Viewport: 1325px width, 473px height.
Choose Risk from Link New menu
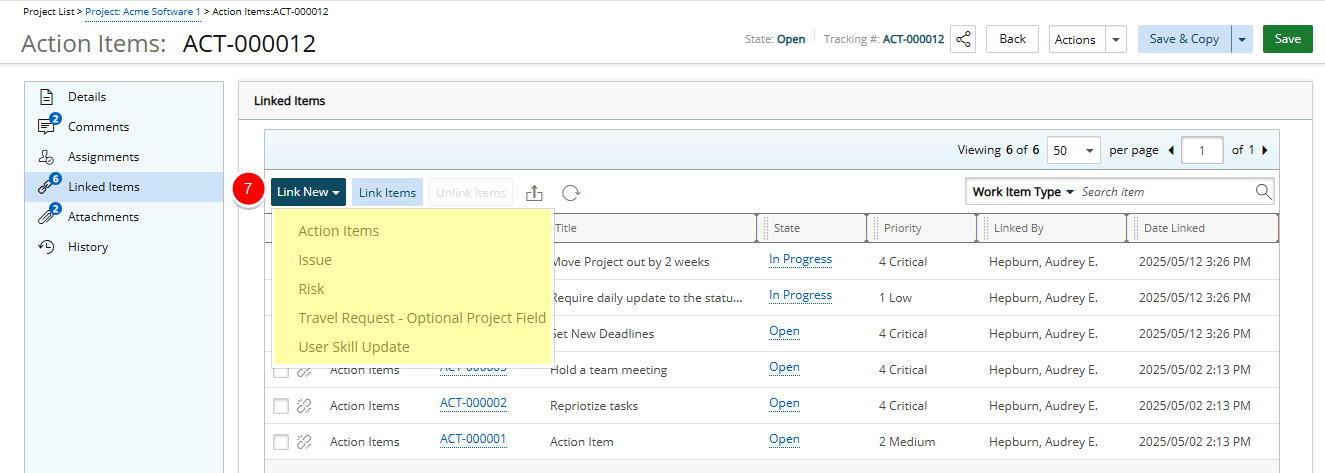(311, 289)
